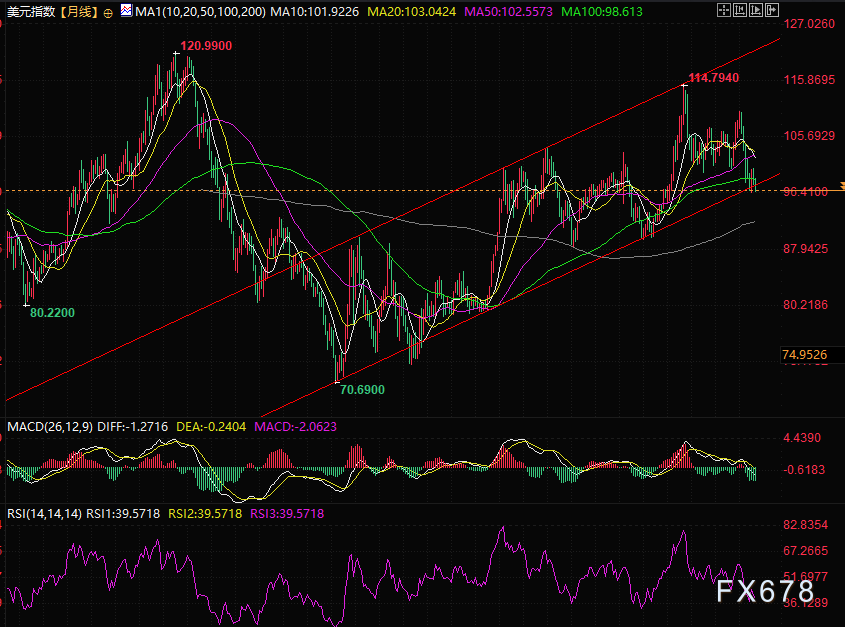The width and height of the screenshot is (845, 627).
Task: Click the axis play-forward icon
Action: (756, 10)
